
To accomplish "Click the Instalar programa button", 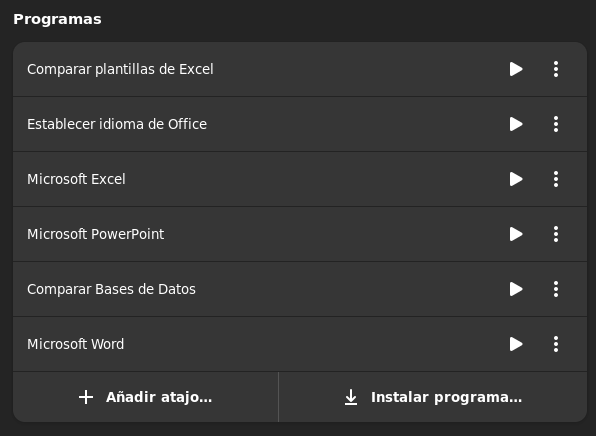I will [x=433, y=397].
